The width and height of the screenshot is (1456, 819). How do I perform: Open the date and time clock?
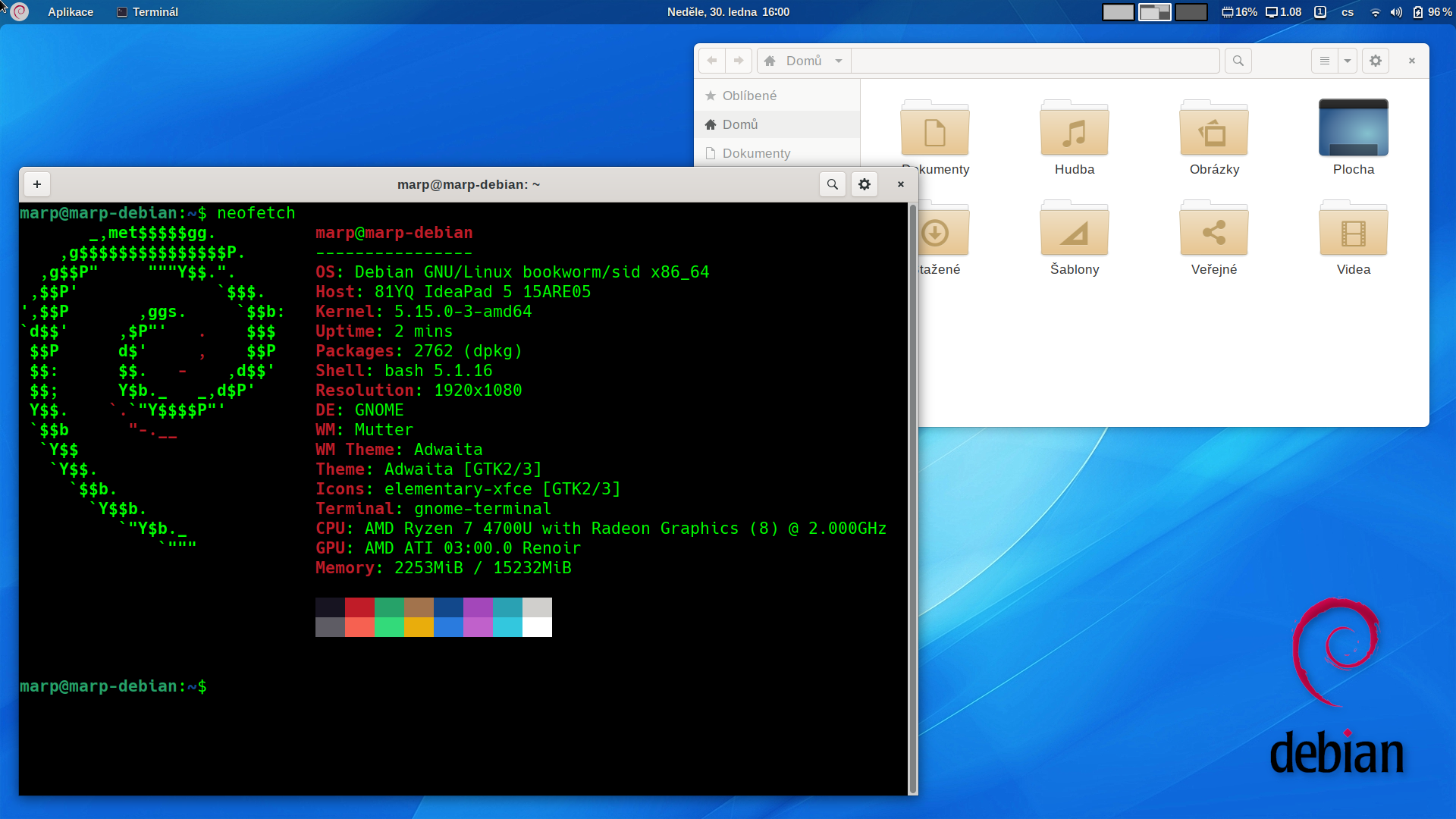728,12
